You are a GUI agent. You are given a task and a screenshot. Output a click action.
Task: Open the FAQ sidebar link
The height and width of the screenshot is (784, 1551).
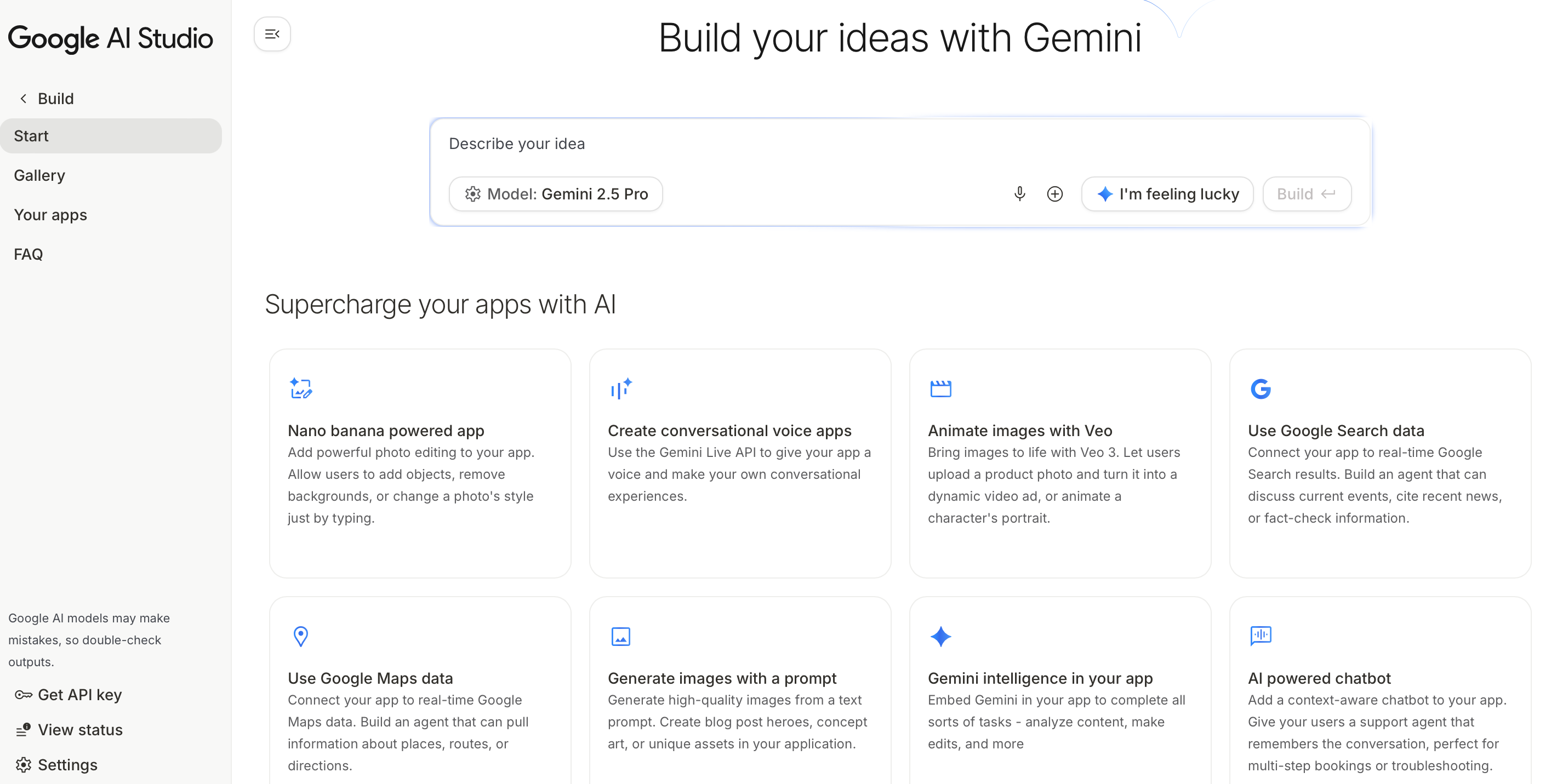(x=28, y=254)
